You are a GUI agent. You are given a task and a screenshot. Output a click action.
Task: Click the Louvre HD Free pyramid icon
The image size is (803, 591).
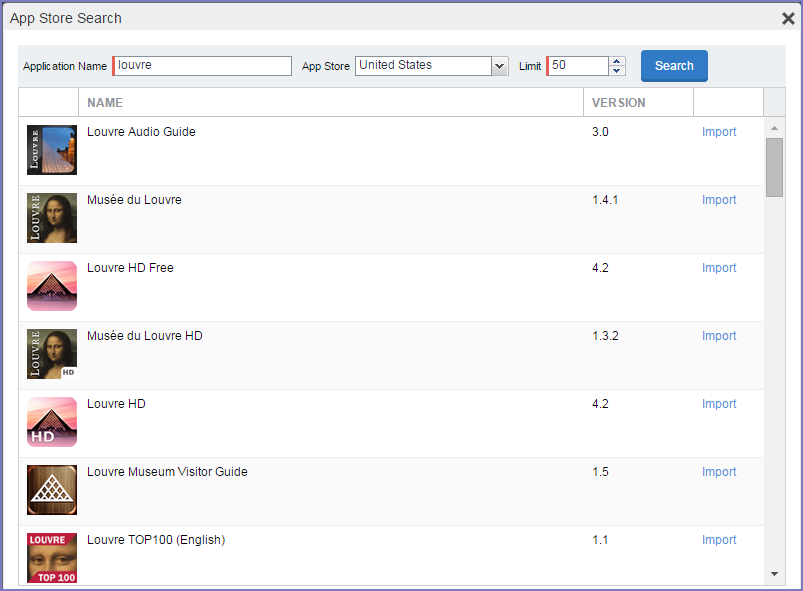(52, 286)
